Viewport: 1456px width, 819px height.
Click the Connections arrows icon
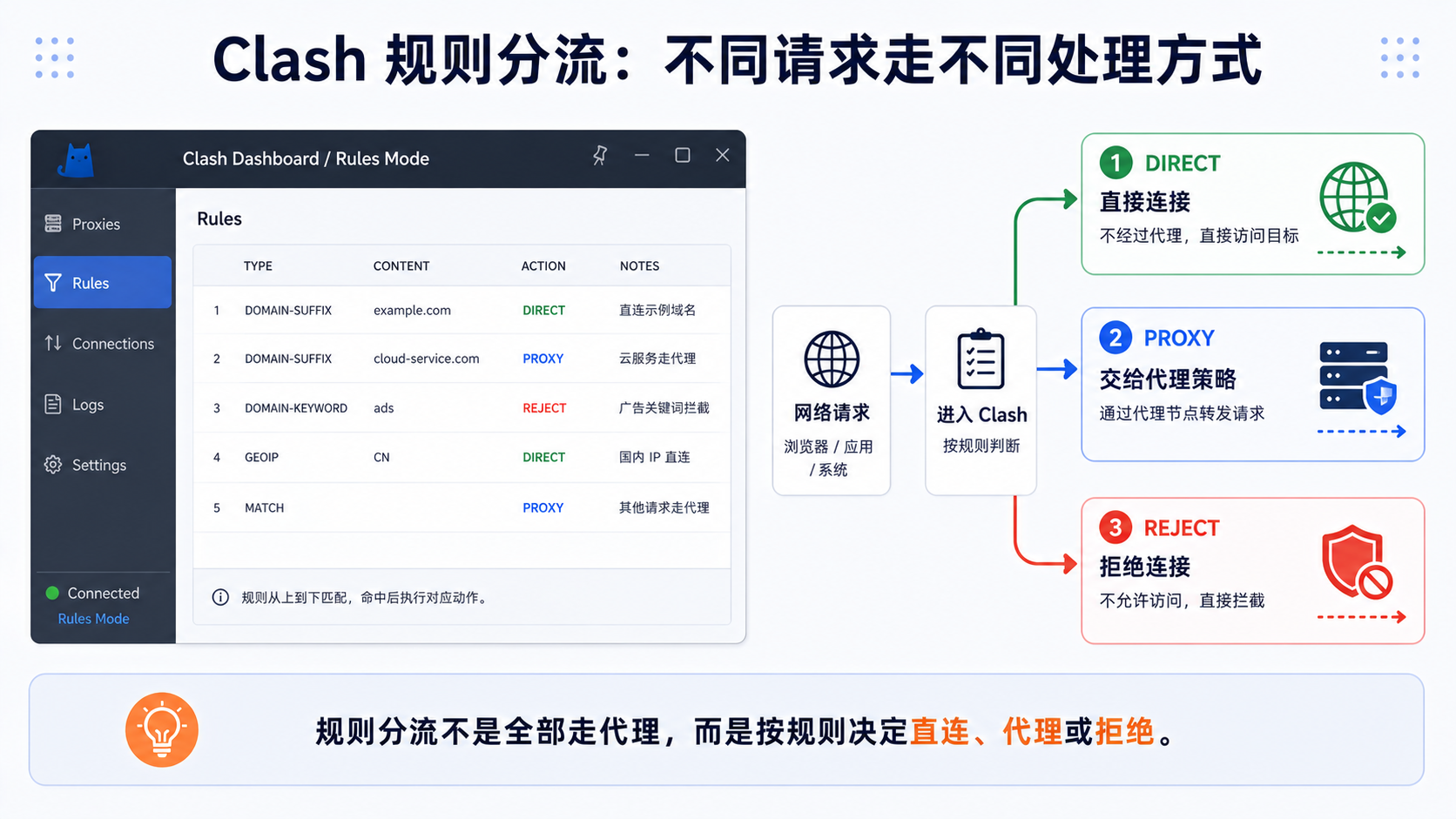(53, 343)
